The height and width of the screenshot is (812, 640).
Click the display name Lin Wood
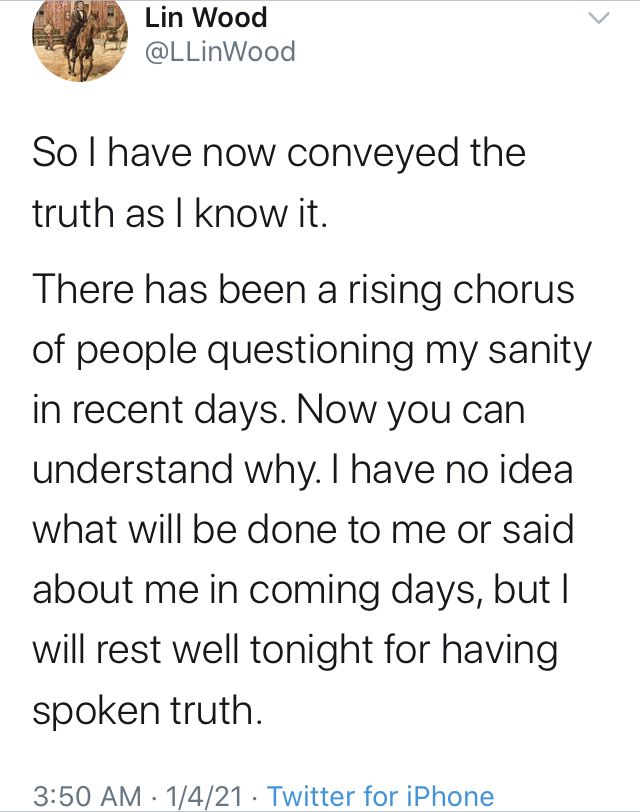tap(206, 18)
